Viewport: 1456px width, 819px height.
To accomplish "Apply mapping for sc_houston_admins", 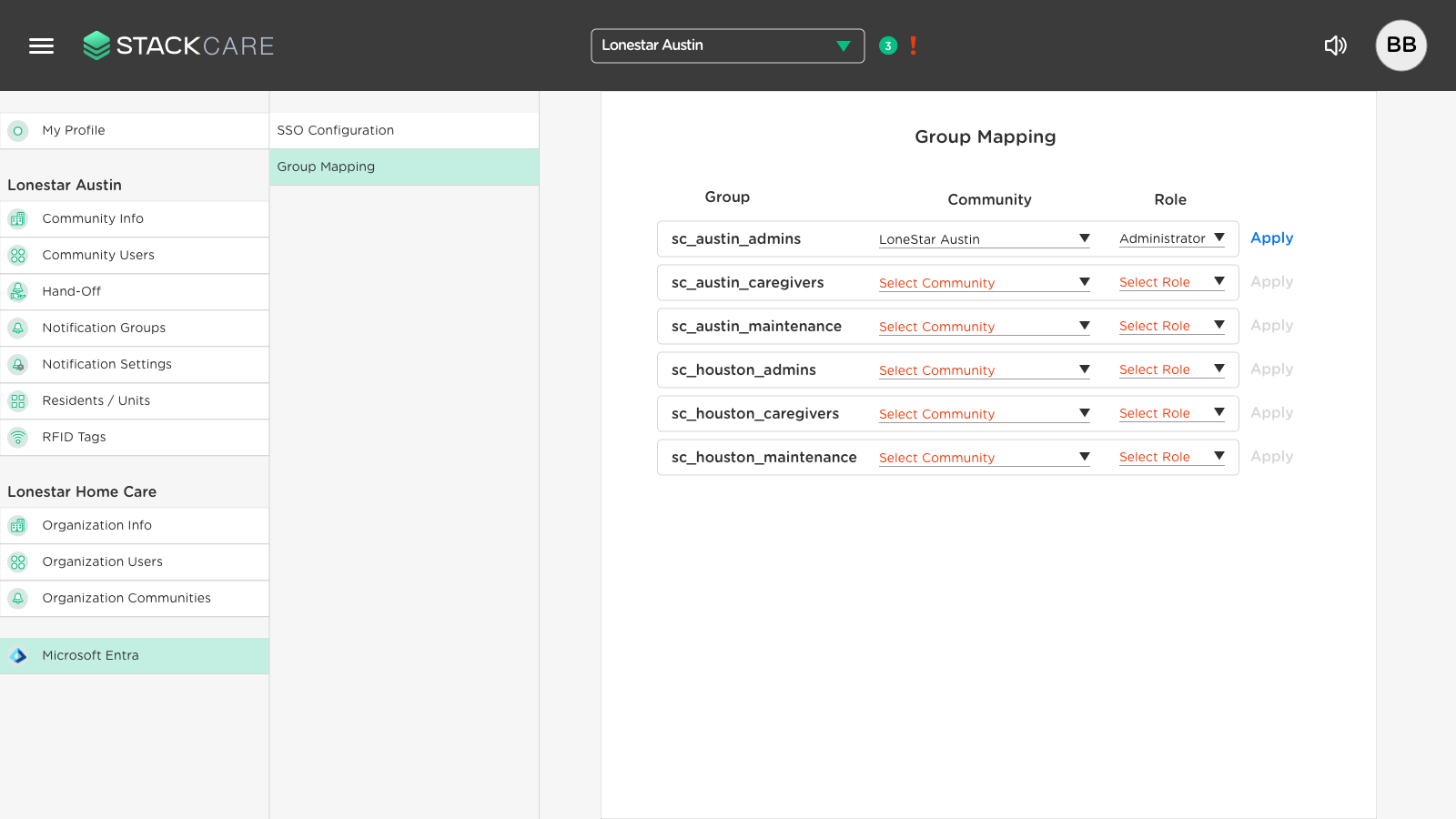I will click(x=1271, y=369).
